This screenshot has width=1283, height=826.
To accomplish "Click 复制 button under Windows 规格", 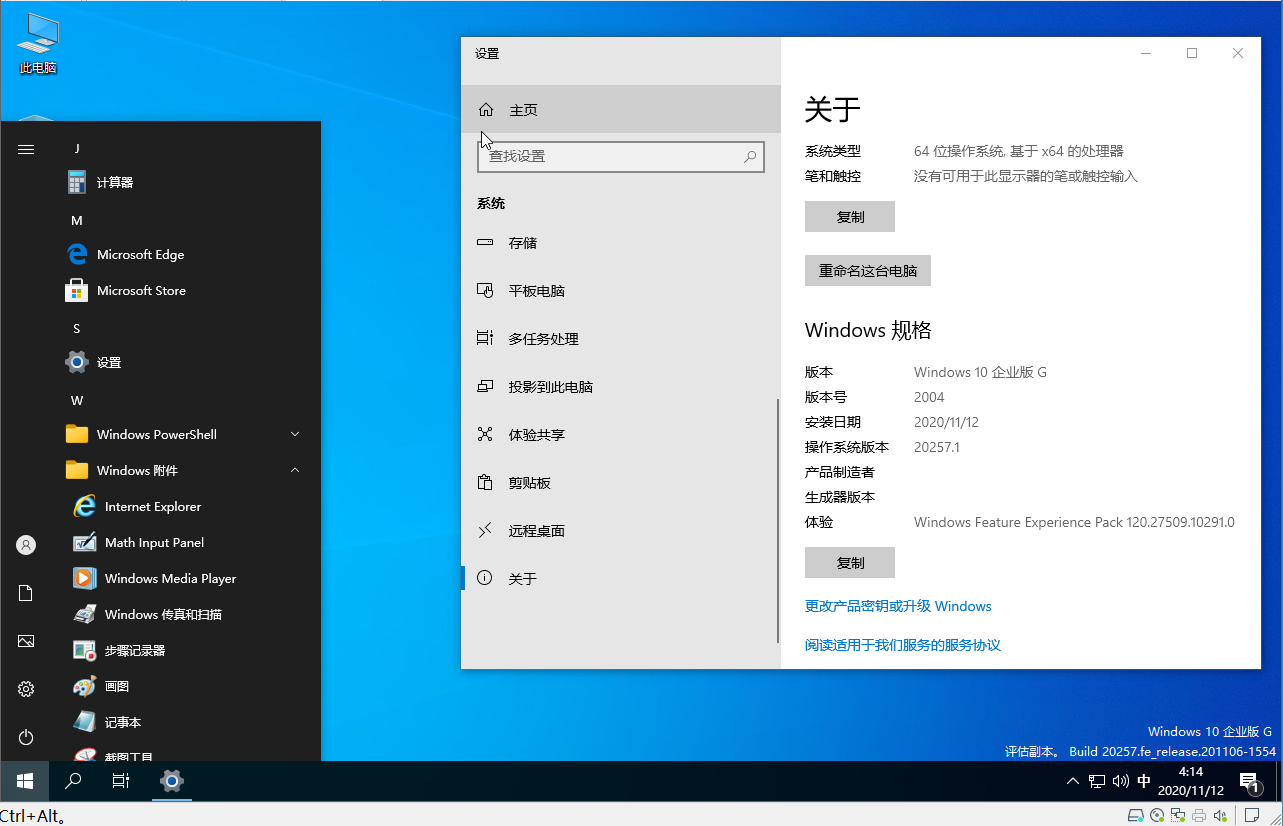I will pos(850,563).
